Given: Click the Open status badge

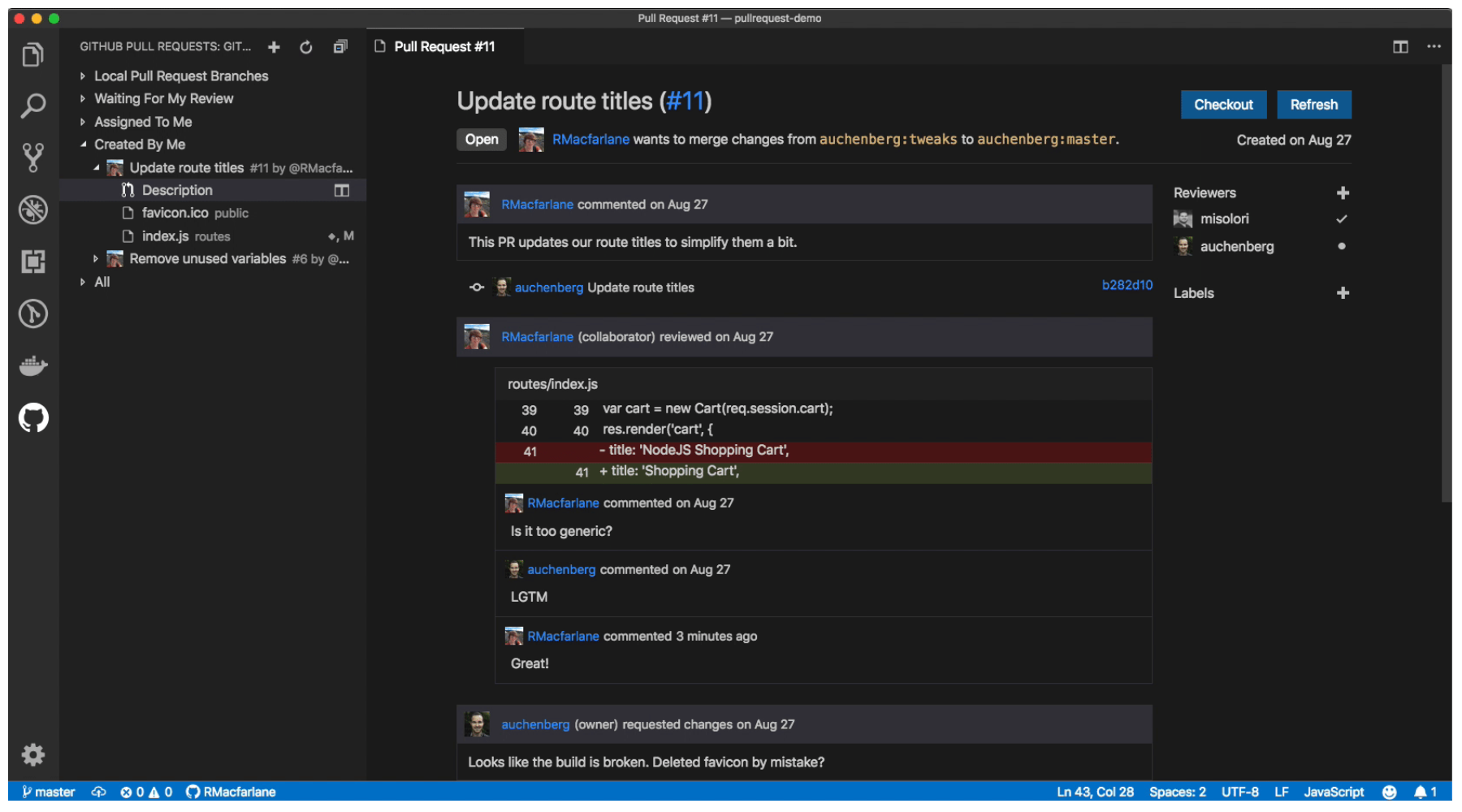Looking at the screenshot, I should coord(482,140).
